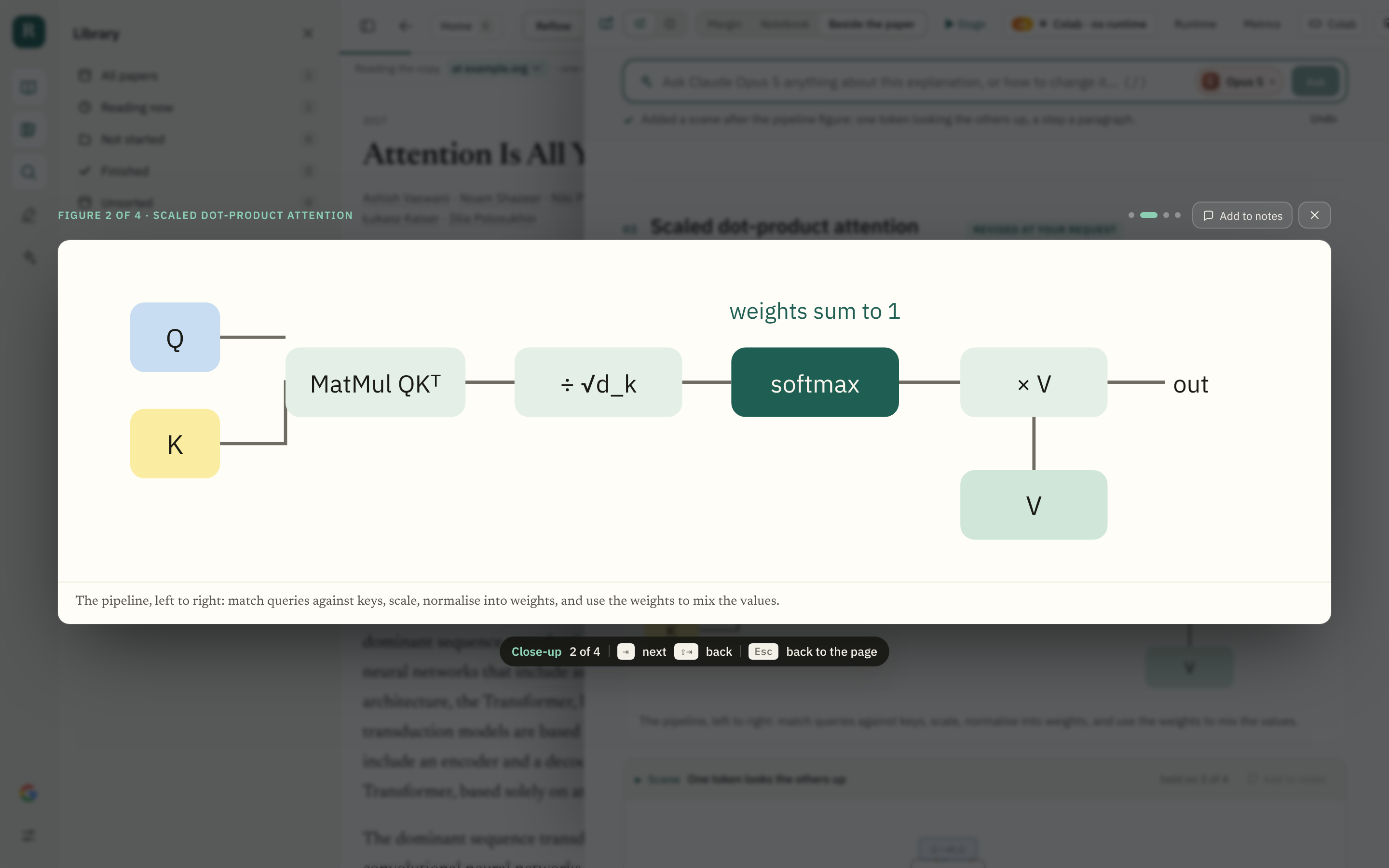Click the × V block in the diagram

[1034, 382]
